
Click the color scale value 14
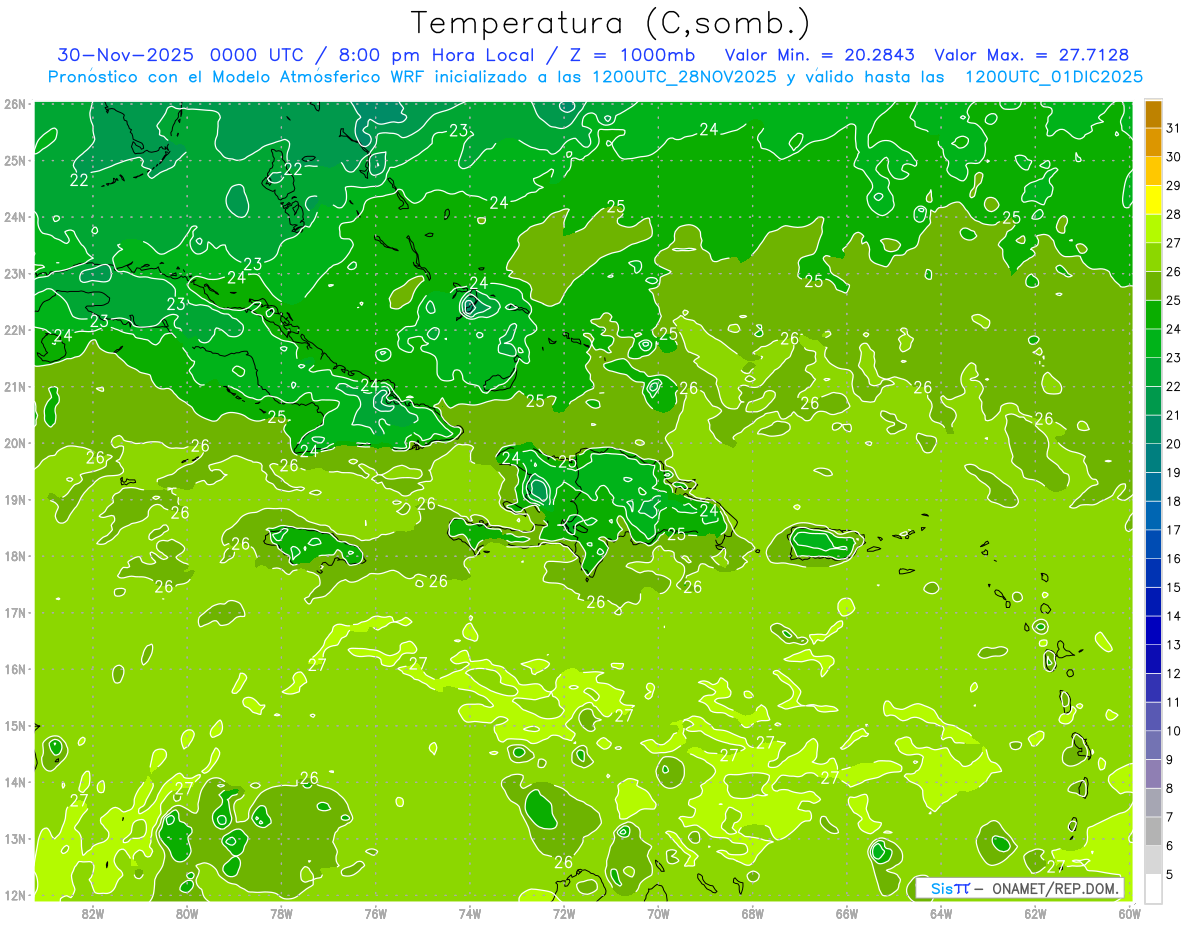click(1173, 616)
